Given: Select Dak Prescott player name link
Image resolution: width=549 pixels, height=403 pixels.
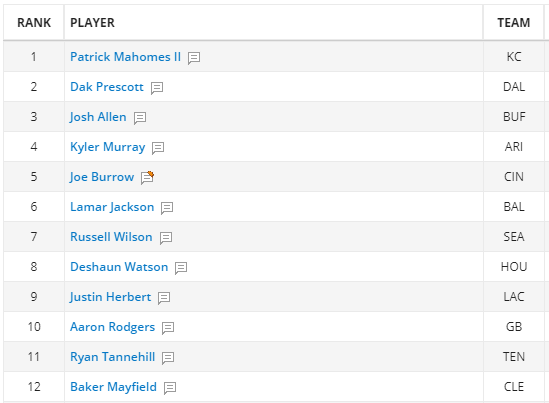Looking at the screenshot, I should 107,87.
